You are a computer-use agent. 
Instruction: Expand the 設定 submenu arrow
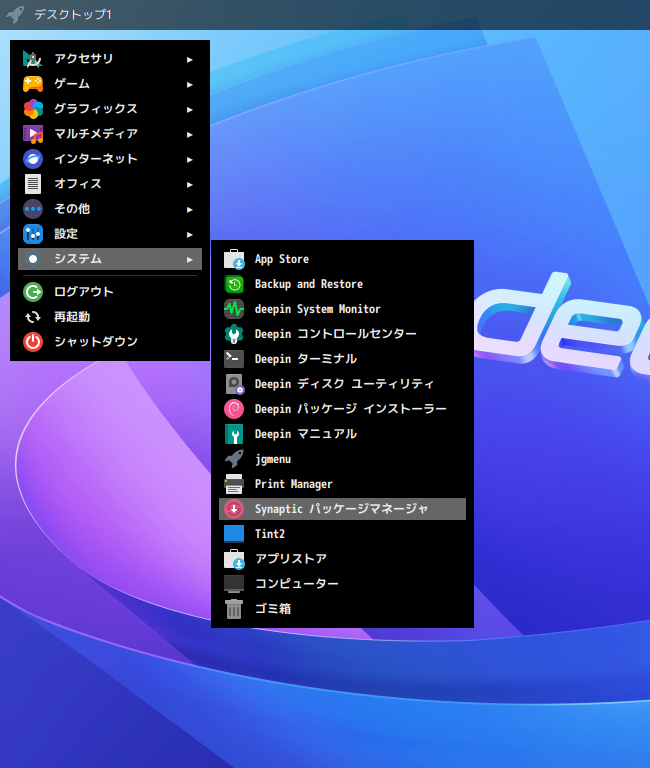(190, 235)
